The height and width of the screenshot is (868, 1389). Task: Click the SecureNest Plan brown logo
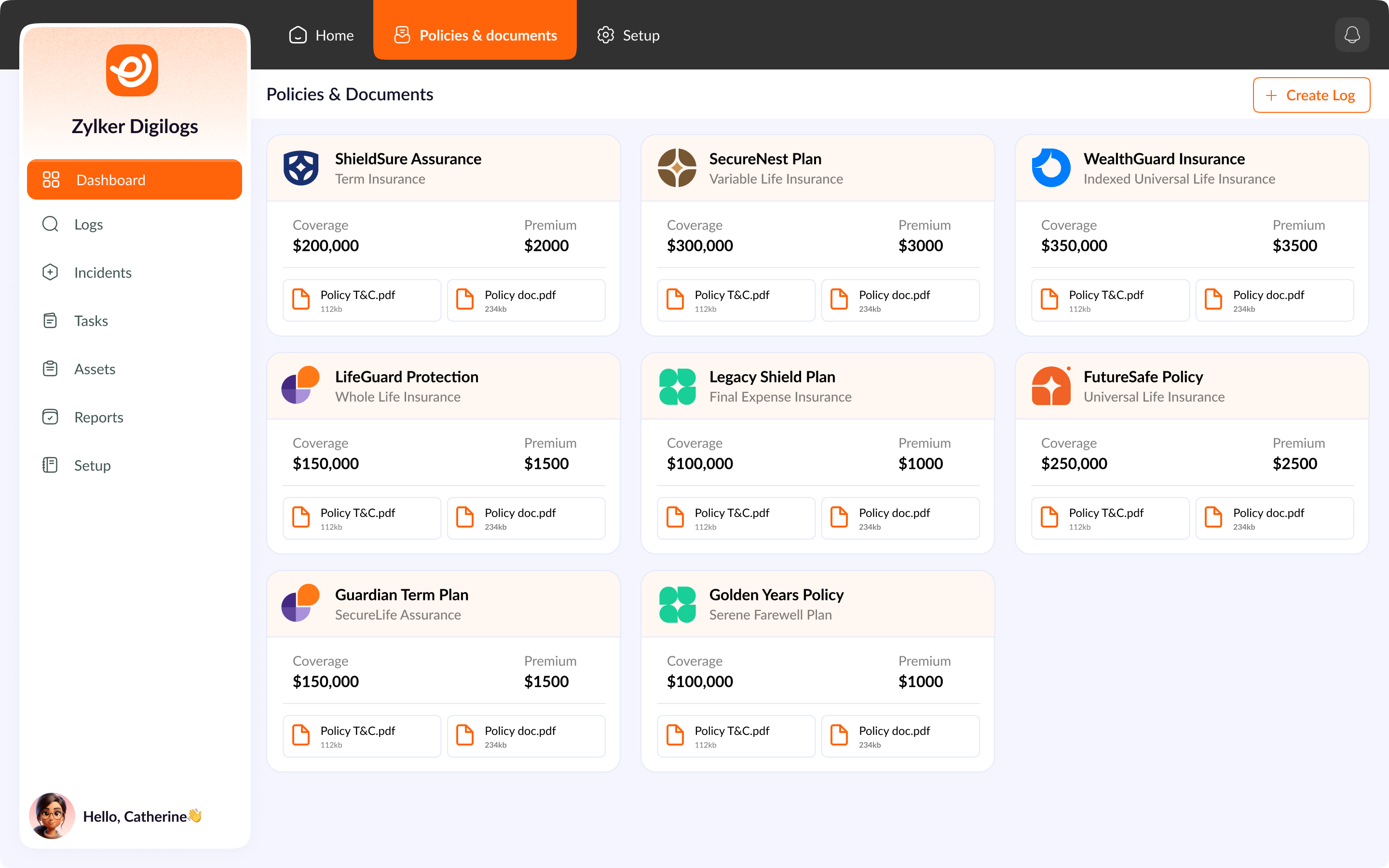click(x=677, y=168)
